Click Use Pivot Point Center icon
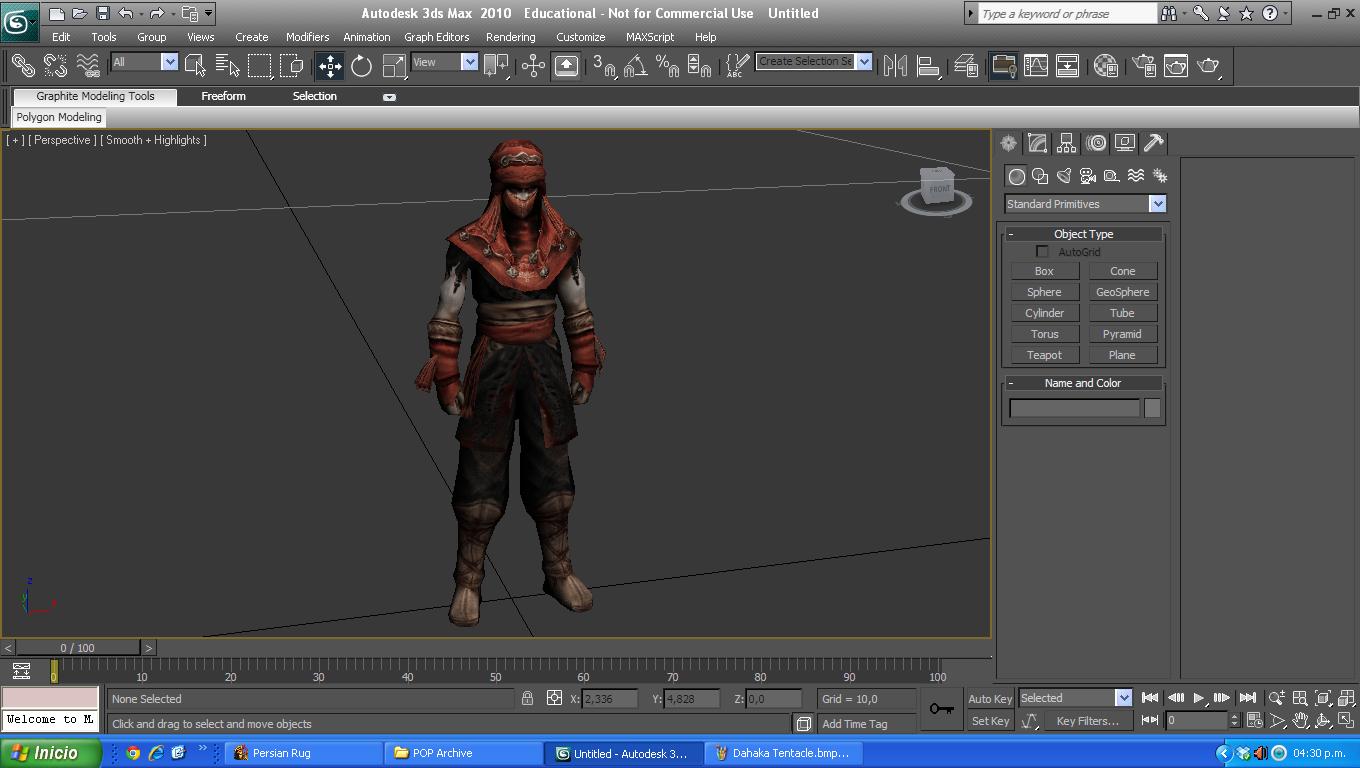This screenshot has width=1360, height=768. tap(497, 66)
